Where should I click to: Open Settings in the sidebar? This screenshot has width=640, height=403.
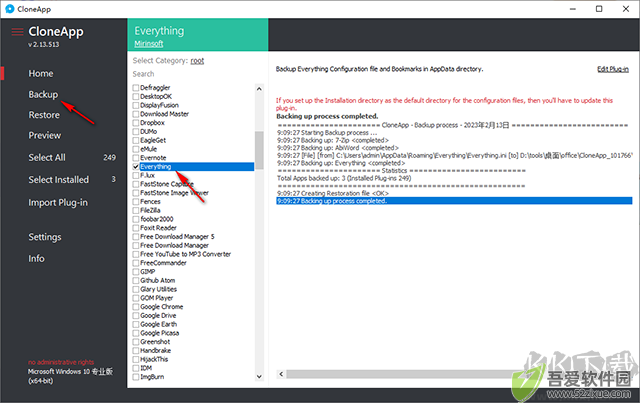pos(45,237)
